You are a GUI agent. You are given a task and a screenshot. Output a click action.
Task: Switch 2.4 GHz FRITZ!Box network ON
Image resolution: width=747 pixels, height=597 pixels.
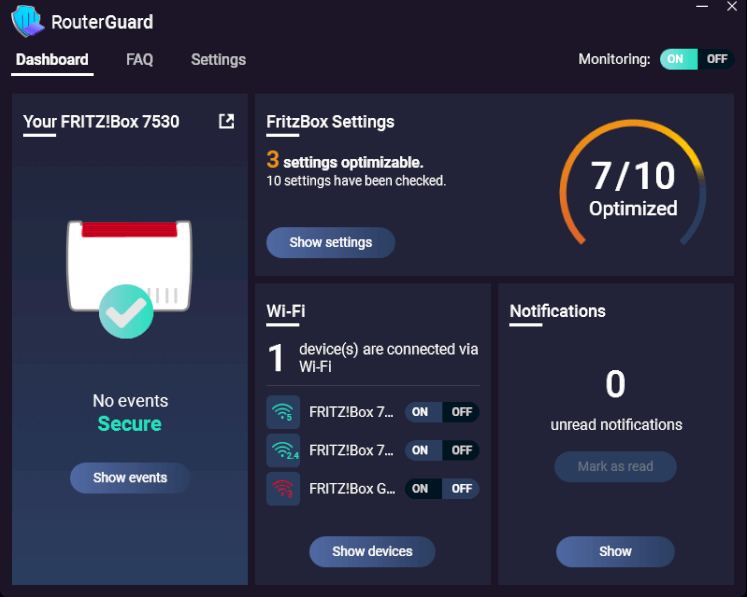[423, 450]
